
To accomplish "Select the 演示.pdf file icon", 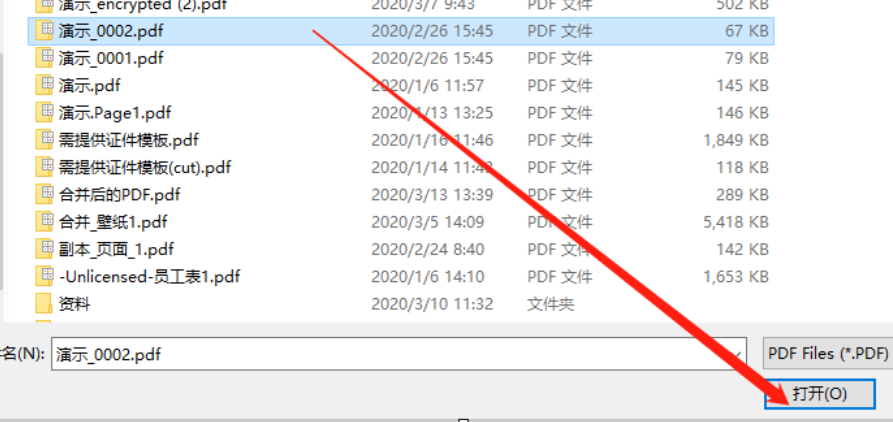I will pos(44,85).
